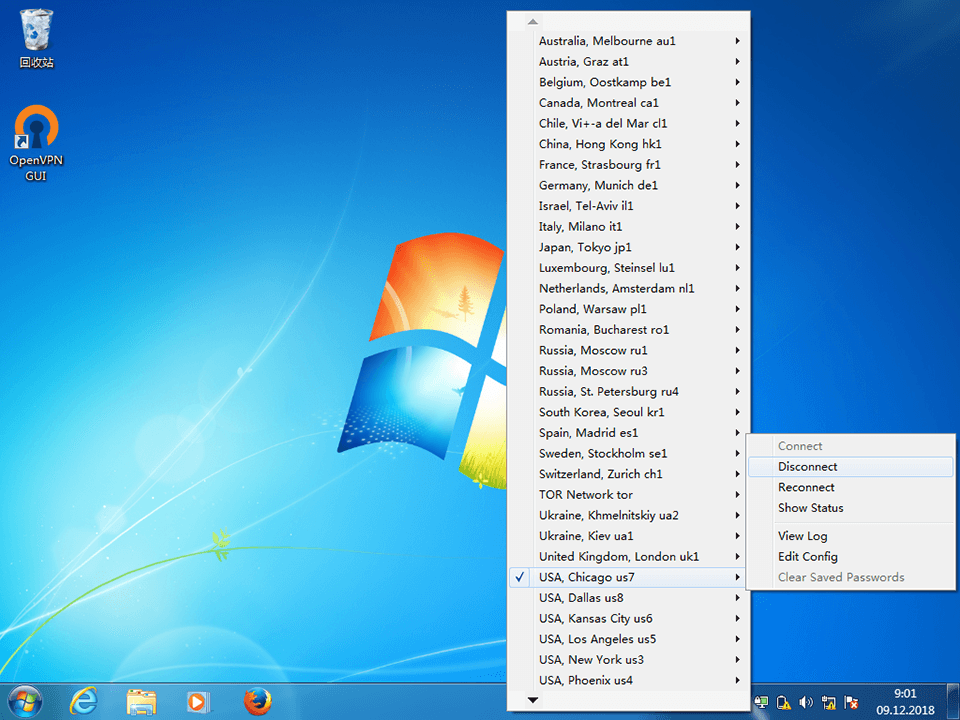
Task: Open the Recycle Bin desktop icon
Action: pos(36,39)
